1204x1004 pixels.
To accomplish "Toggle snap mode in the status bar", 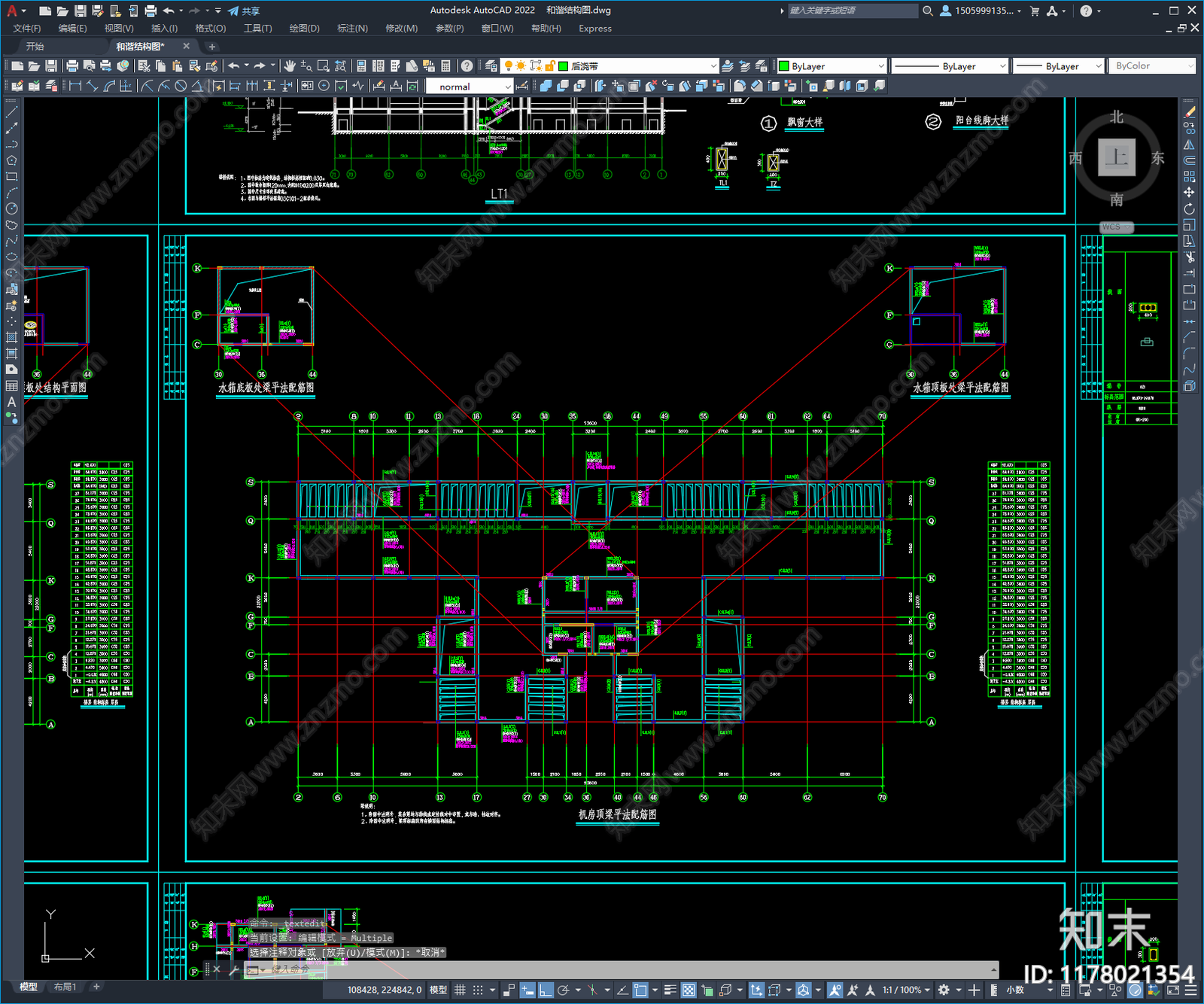I will [x=478, y=990].
